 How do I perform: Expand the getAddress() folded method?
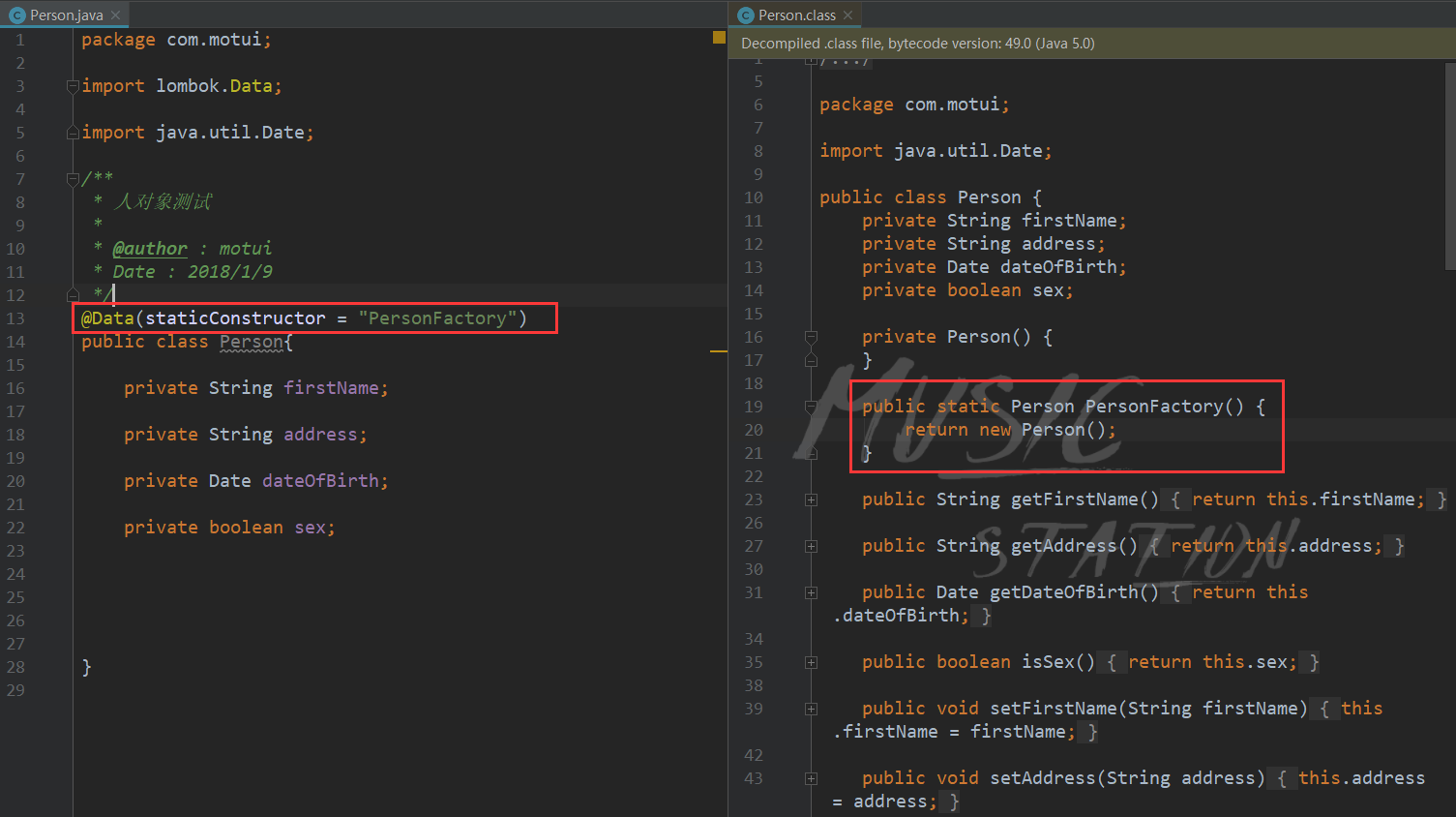(811, 547)
